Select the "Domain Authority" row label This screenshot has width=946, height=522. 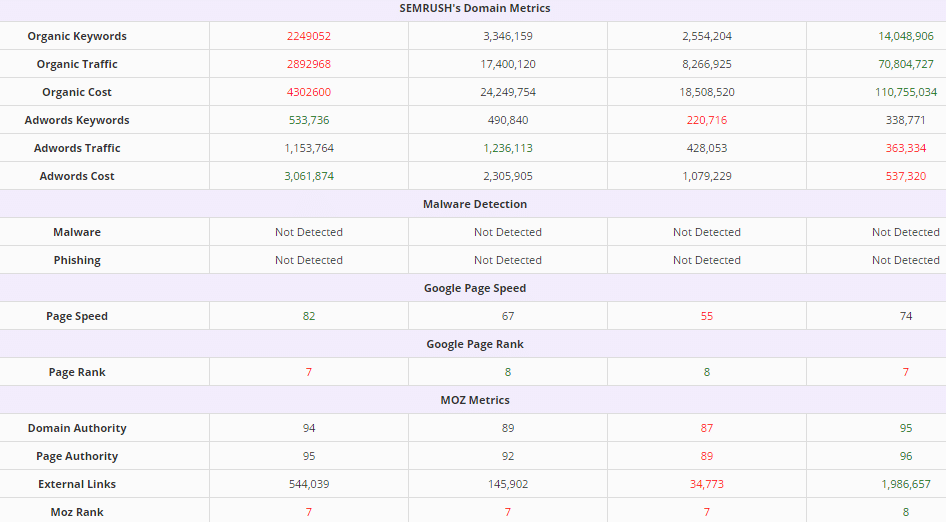[x=77, y=428]
